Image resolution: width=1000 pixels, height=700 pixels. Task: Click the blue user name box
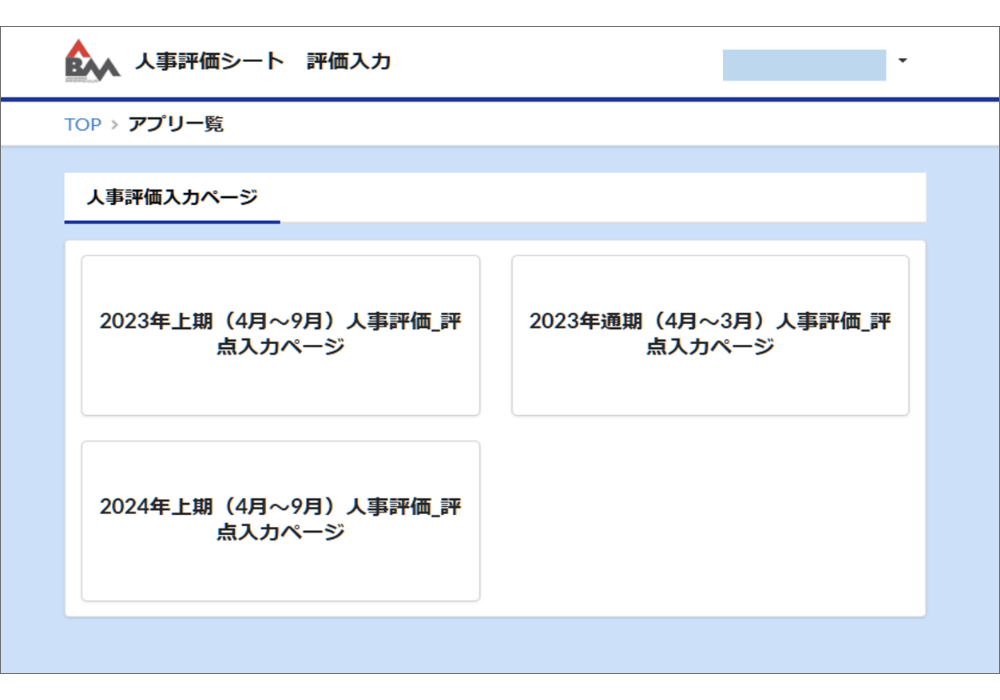804,65
